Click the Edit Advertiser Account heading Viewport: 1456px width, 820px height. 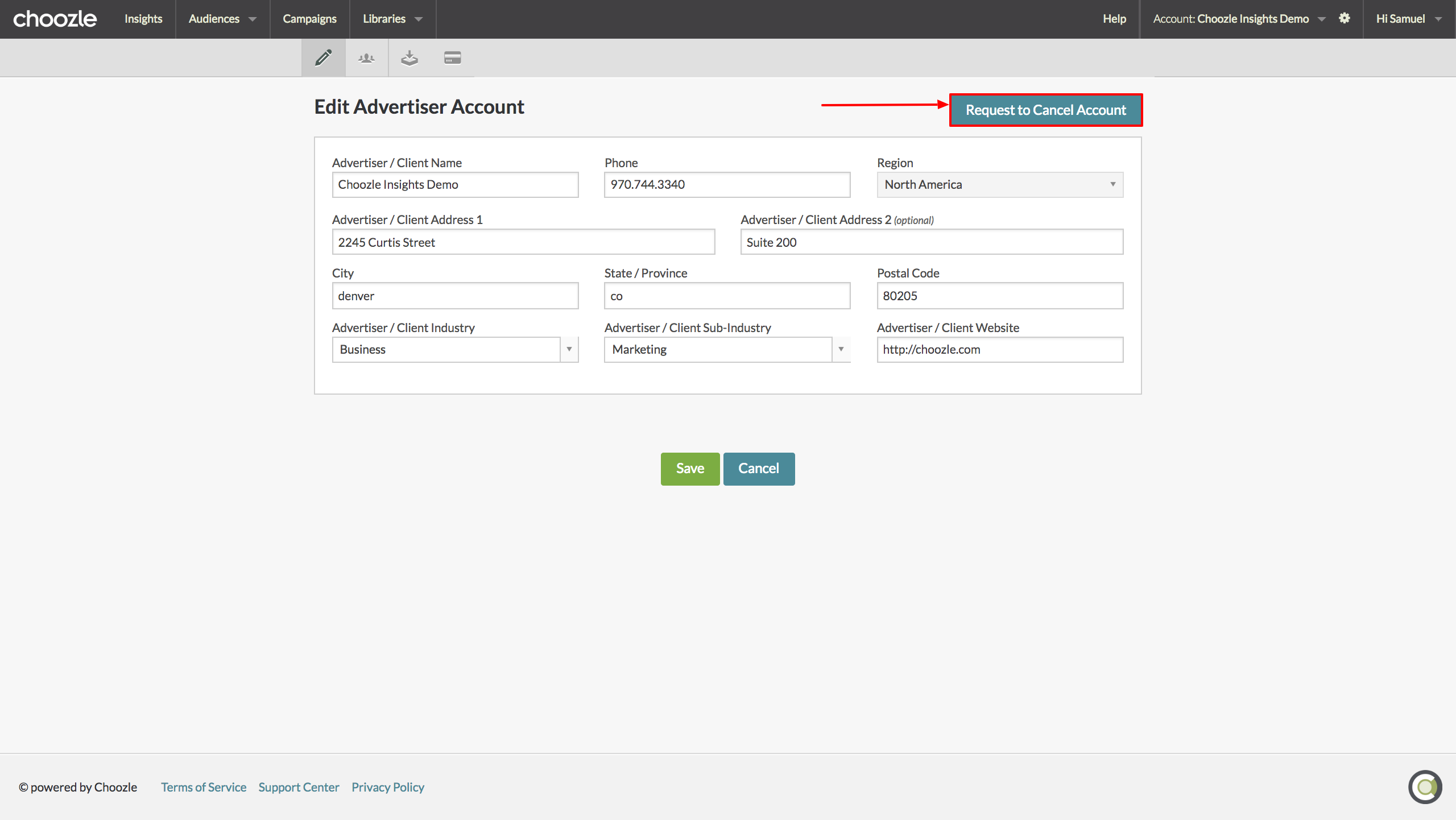419,107
